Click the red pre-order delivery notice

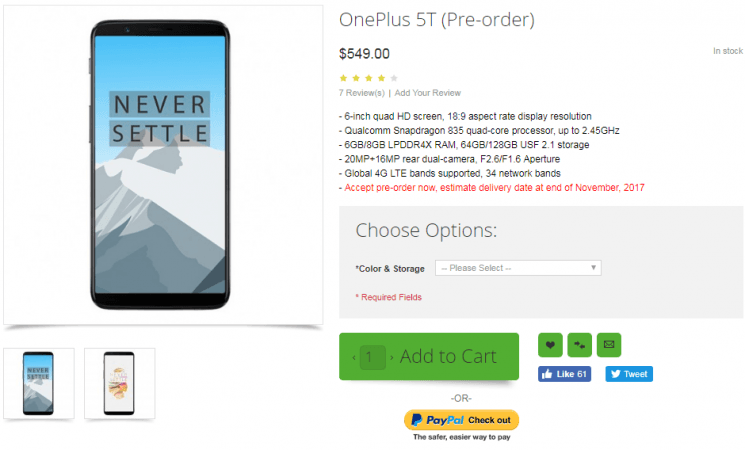(x=492, y=188)
